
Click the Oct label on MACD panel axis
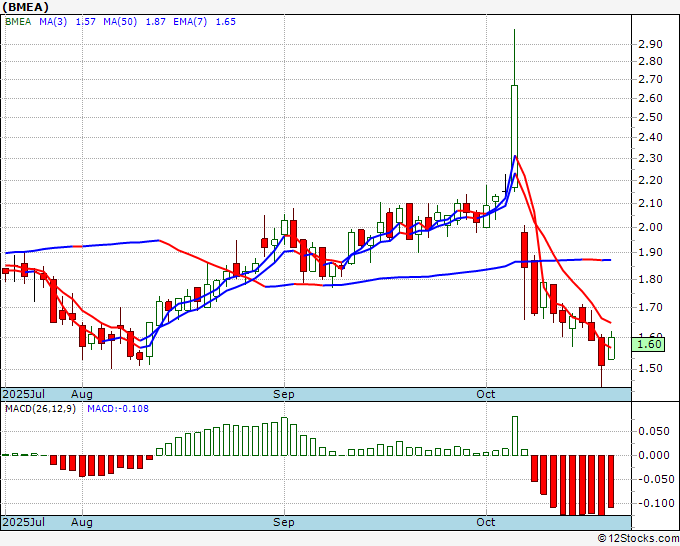pos(486,522)
